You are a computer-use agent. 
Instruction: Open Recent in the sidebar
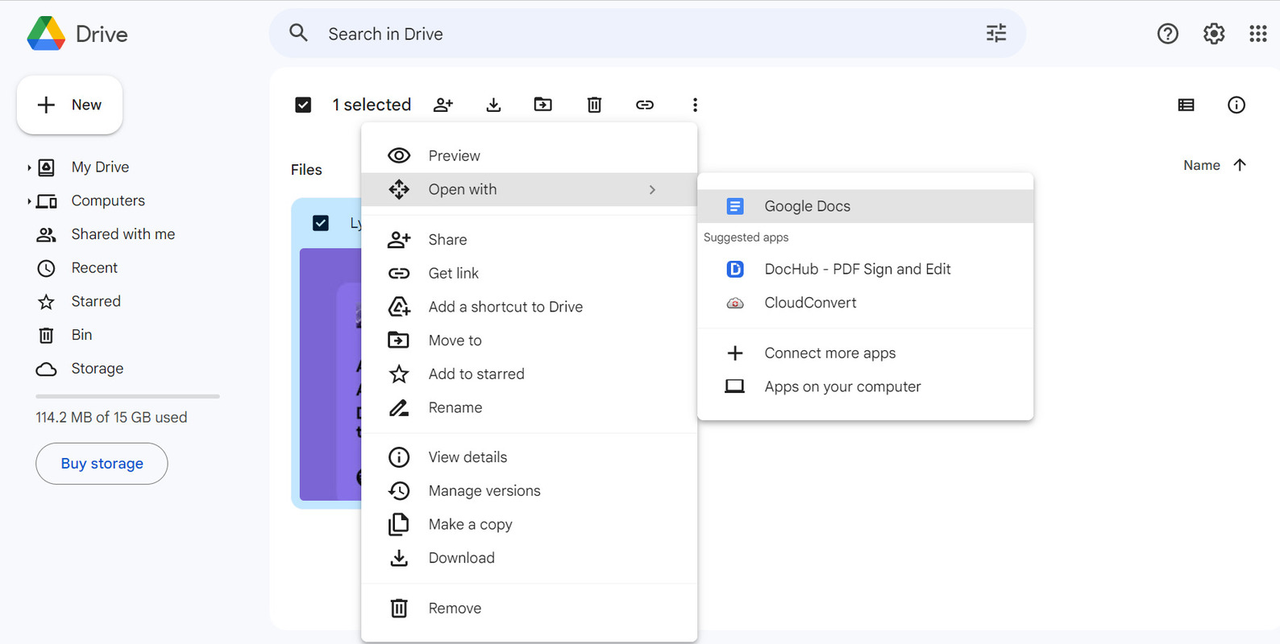[x=95, y=268]
